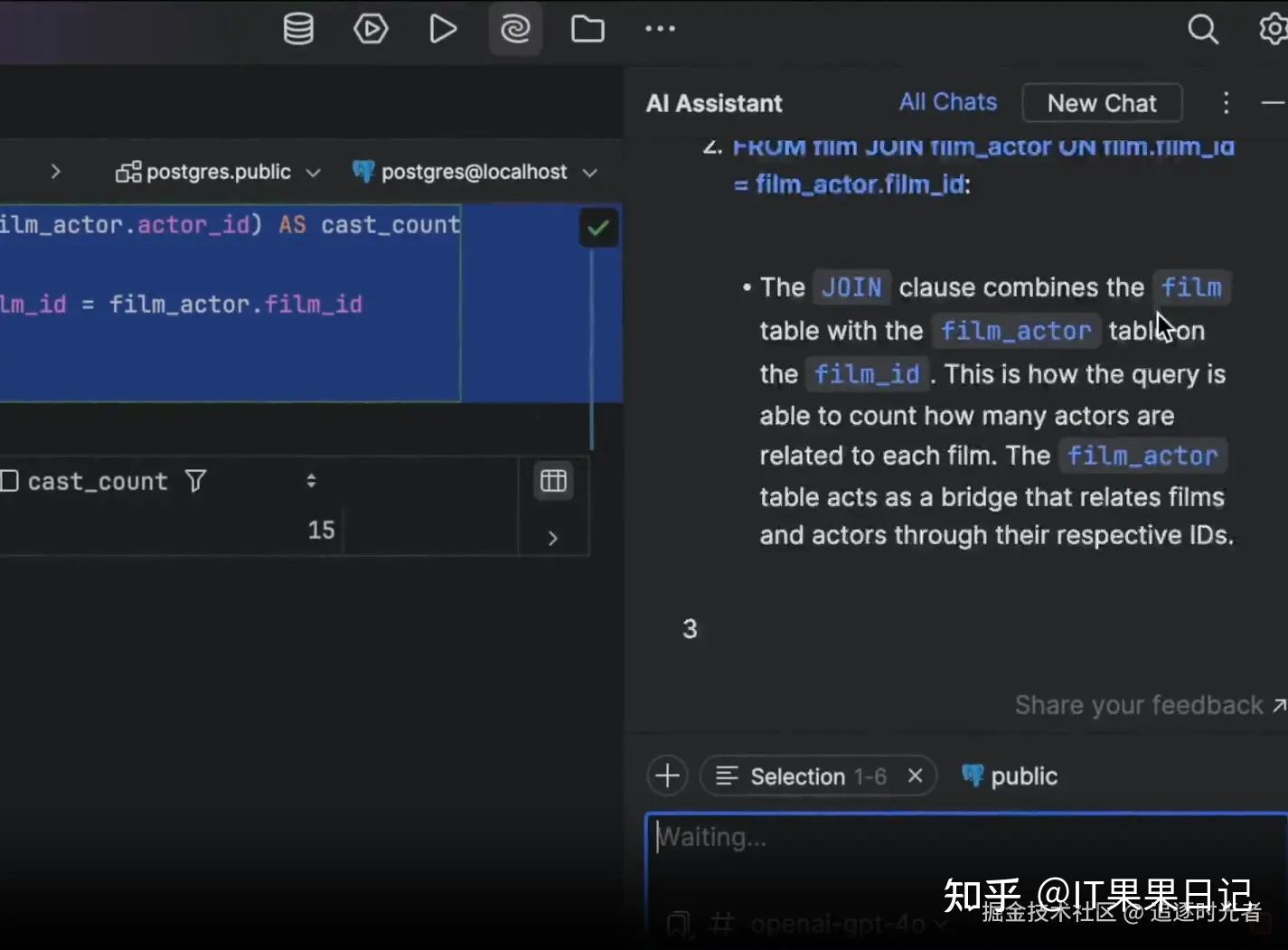Start a New Chat

click(1102, 103)
